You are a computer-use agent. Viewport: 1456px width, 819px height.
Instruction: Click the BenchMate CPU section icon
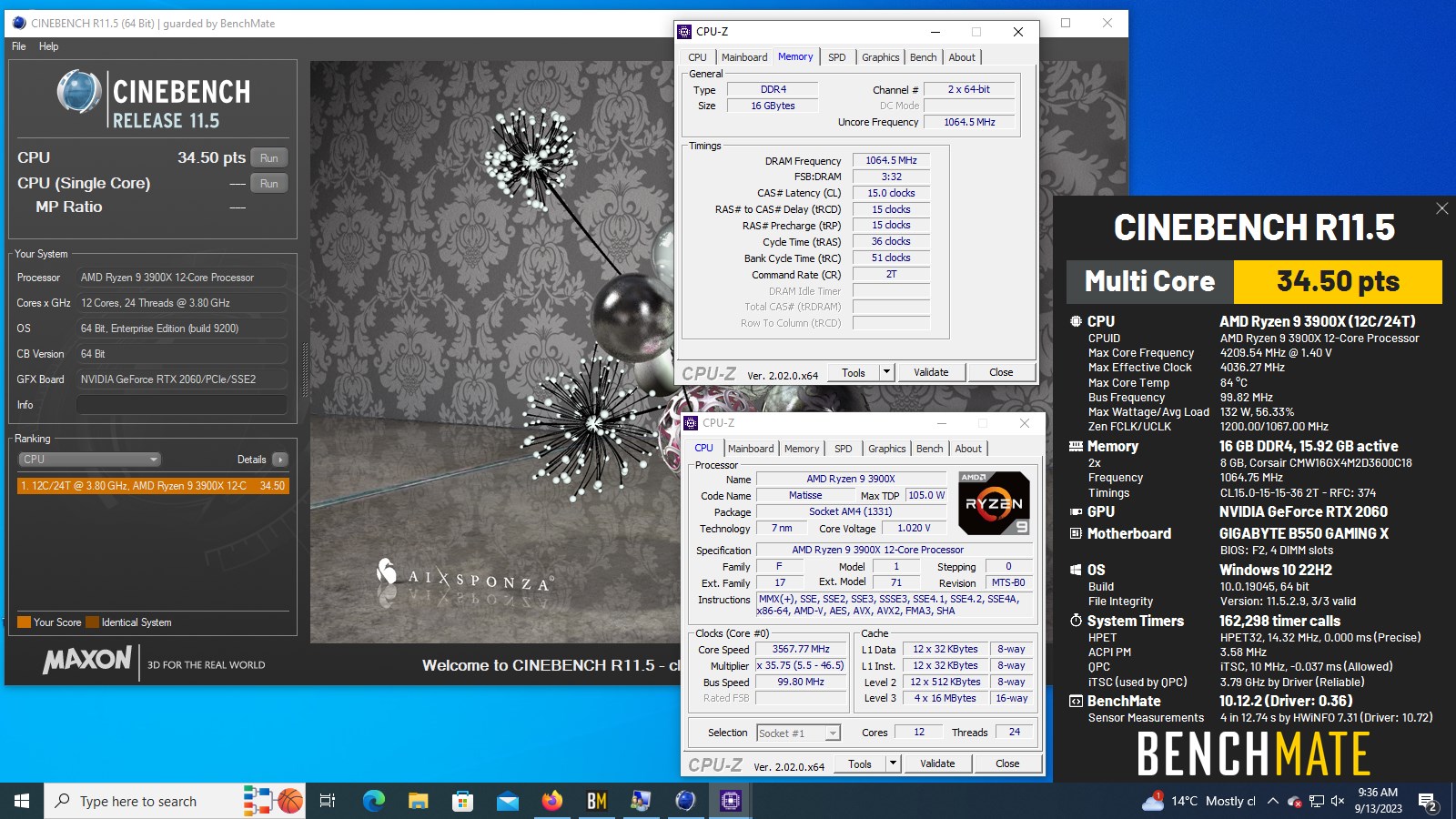pyautogui.click(x=1076, y=321)
